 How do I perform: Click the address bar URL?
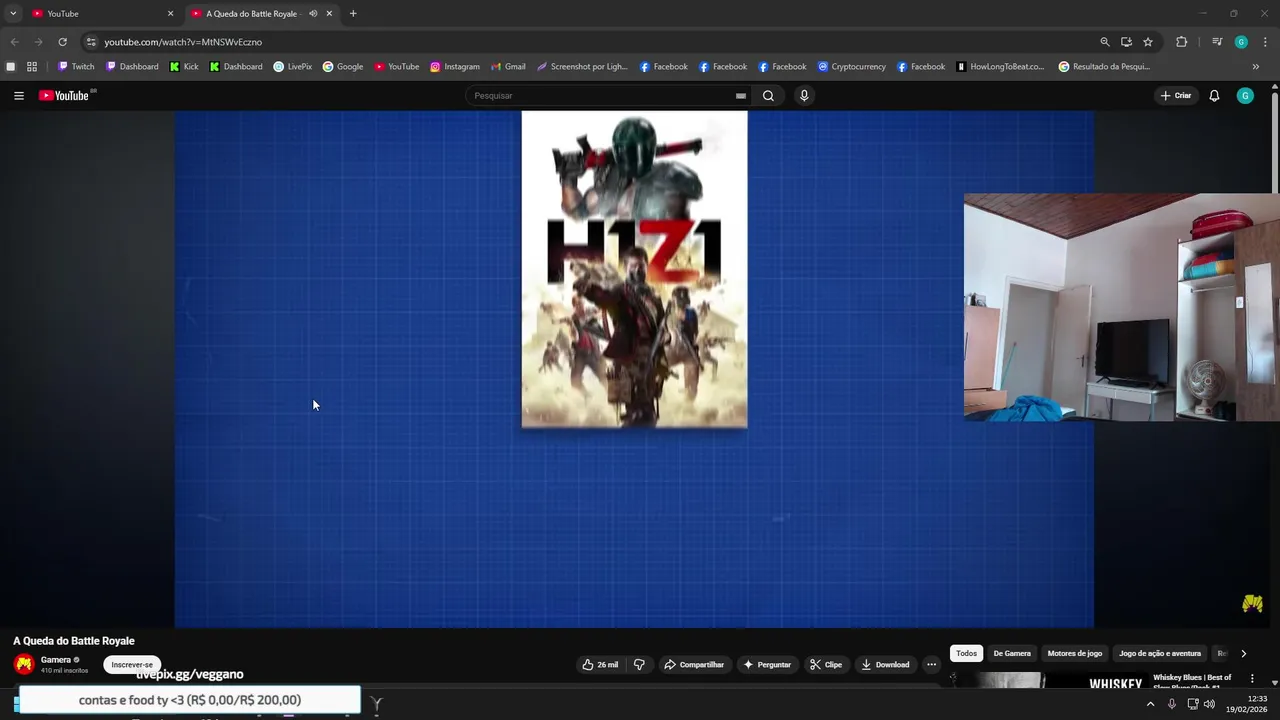(x=183, y=42)
